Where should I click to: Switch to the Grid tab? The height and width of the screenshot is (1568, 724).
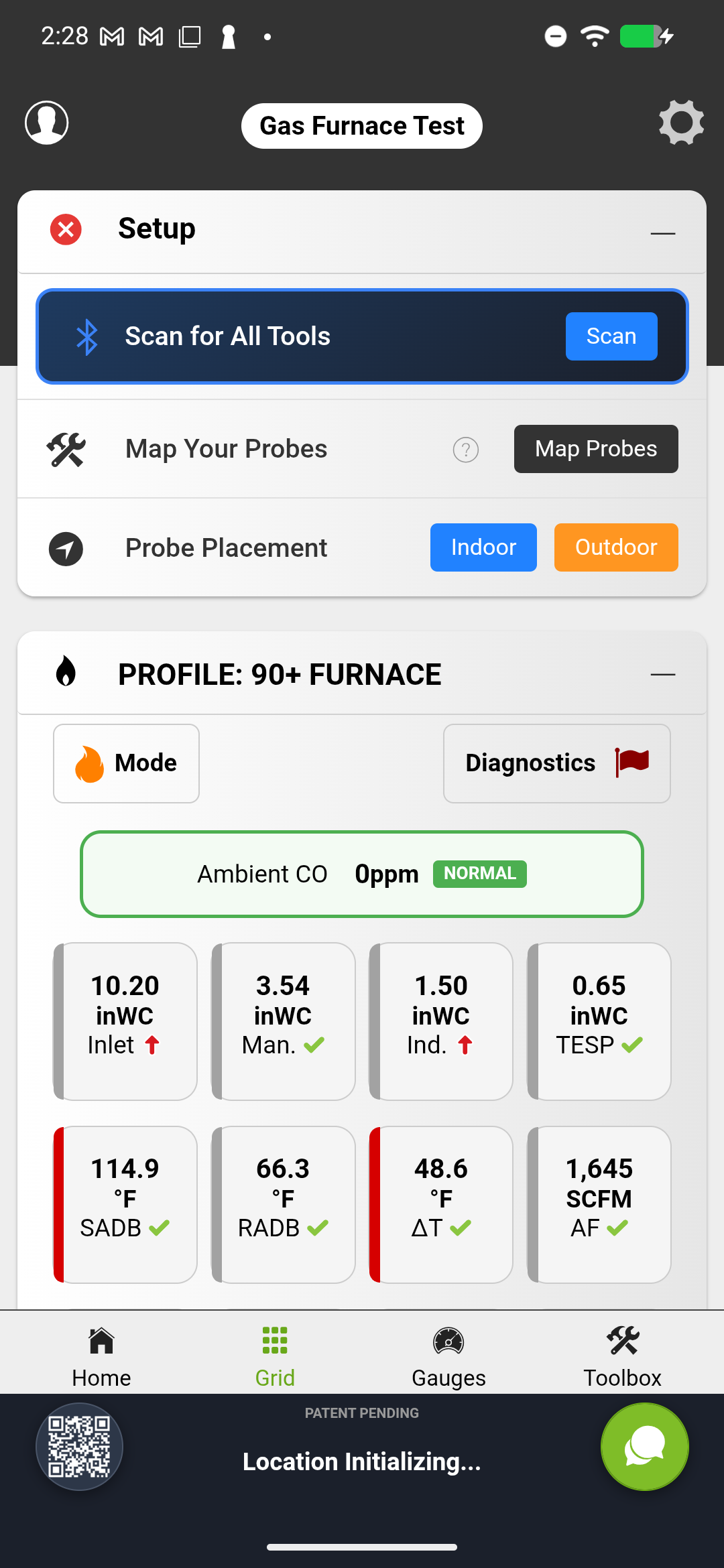tap(275, 1356)
